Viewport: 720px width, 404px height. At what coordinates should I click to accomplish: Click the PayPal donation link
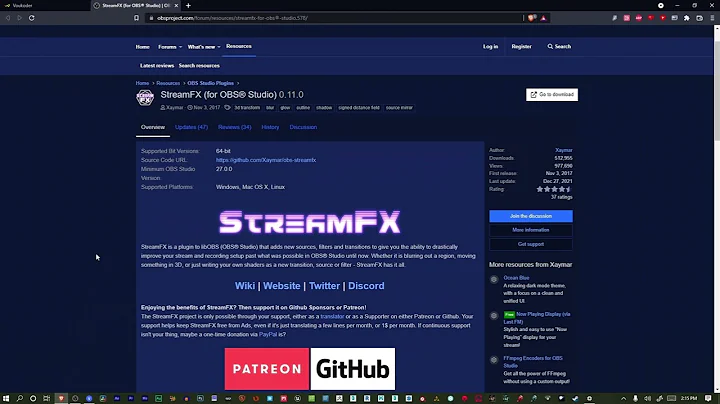coord(268,334)
